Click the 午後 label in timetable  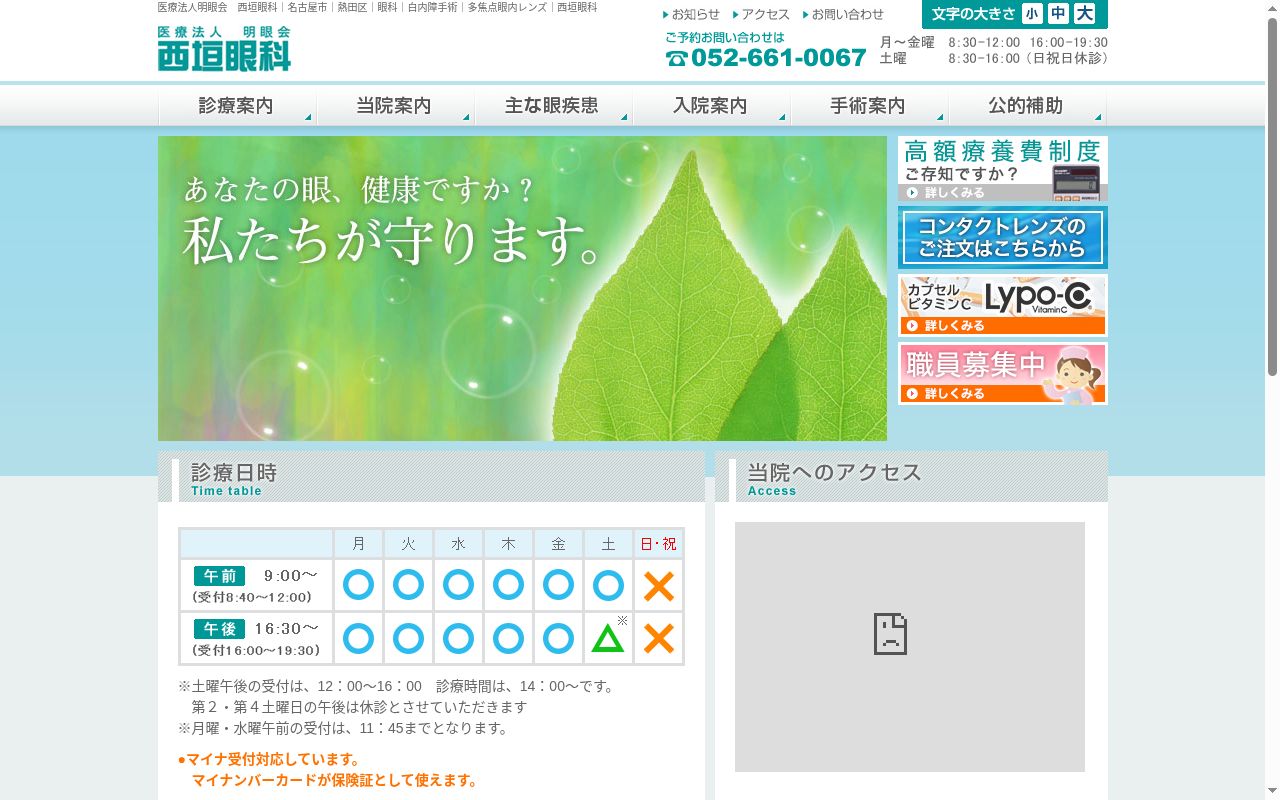(x=219, y=629)
